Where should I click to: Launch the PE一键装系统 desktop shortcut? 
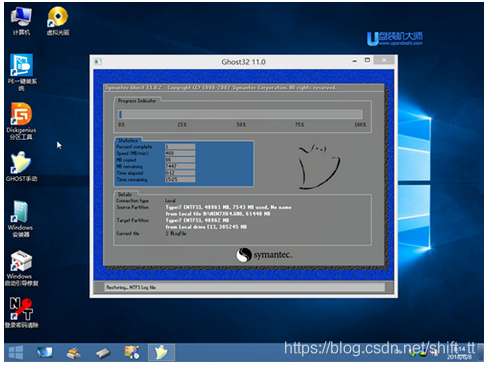pos(21,72)
